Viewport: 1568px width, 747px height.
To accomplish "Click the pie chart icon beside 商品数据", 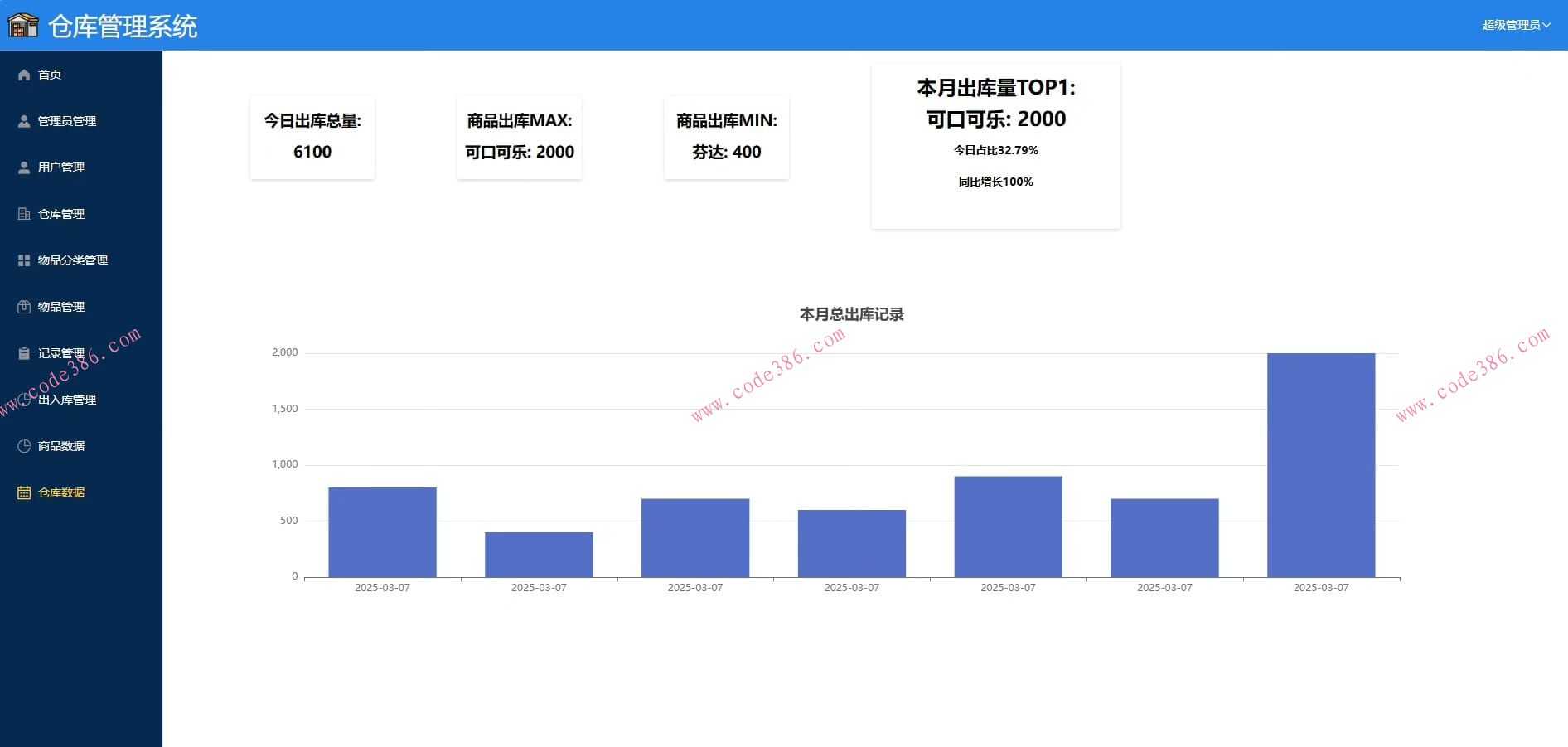I will pyautogui.click(x=24, y=446).
